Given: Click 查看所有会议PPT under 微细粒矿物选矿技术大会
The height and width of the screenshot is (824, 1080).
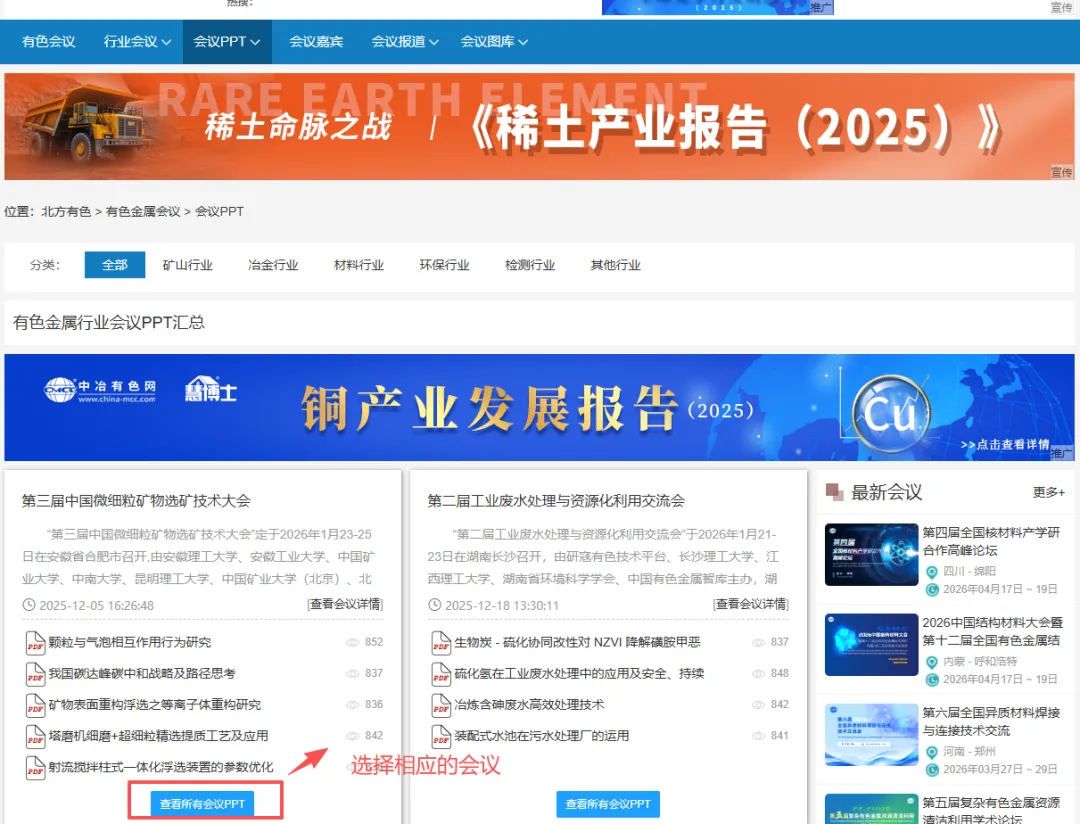Looking at the screenshot, I should (202, 804).
